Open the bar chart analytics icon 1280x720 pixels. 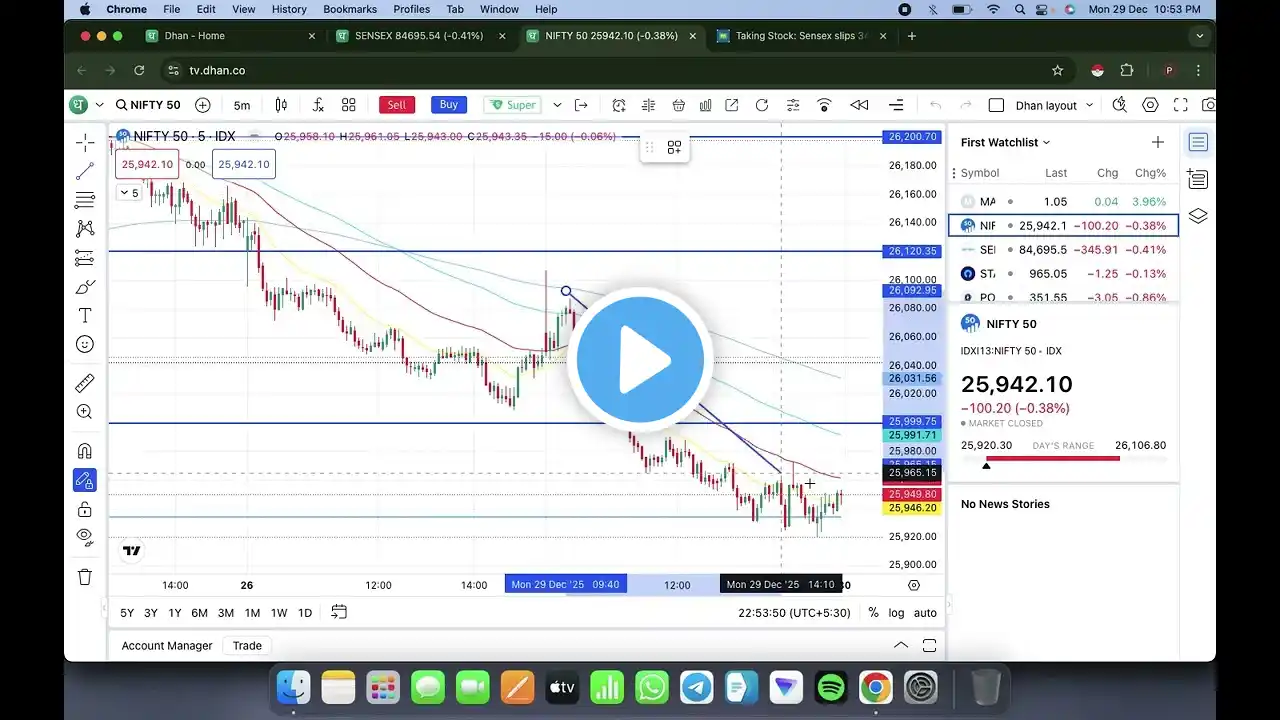pos(706,105)
